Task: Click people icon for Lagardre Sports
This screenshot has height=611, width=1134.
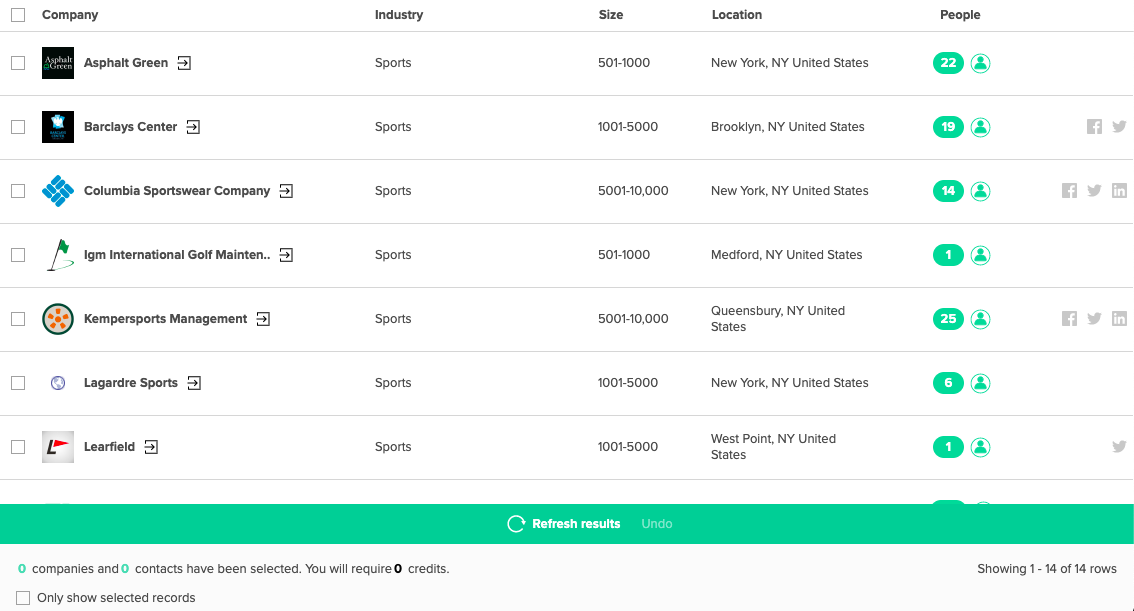Action: point(980,383)
